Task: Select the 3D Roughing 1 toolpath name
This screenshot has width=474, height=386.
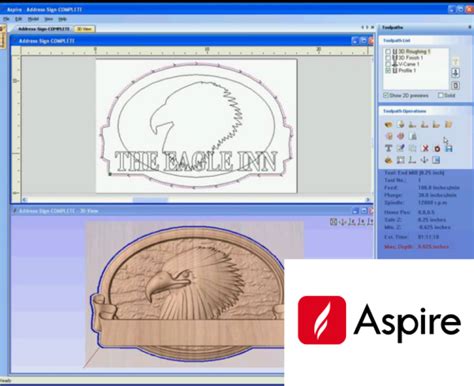Action: [414, 51]
